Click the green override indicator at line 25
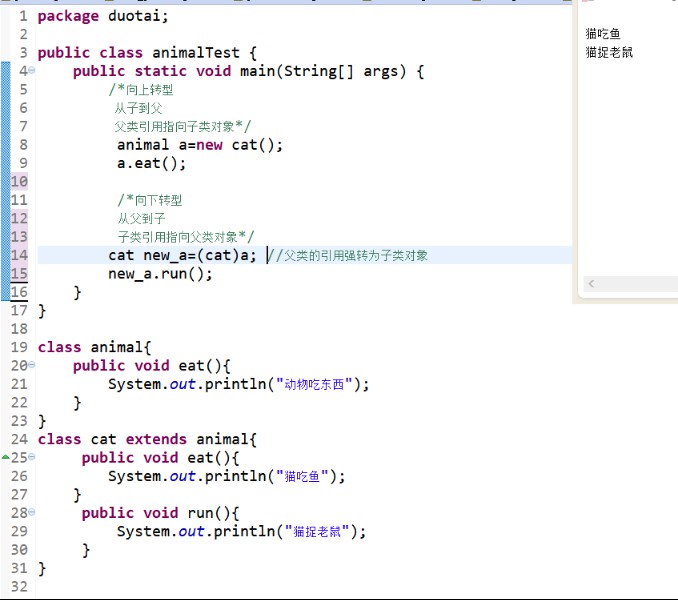The image size is (678, 600). point(6,457)
